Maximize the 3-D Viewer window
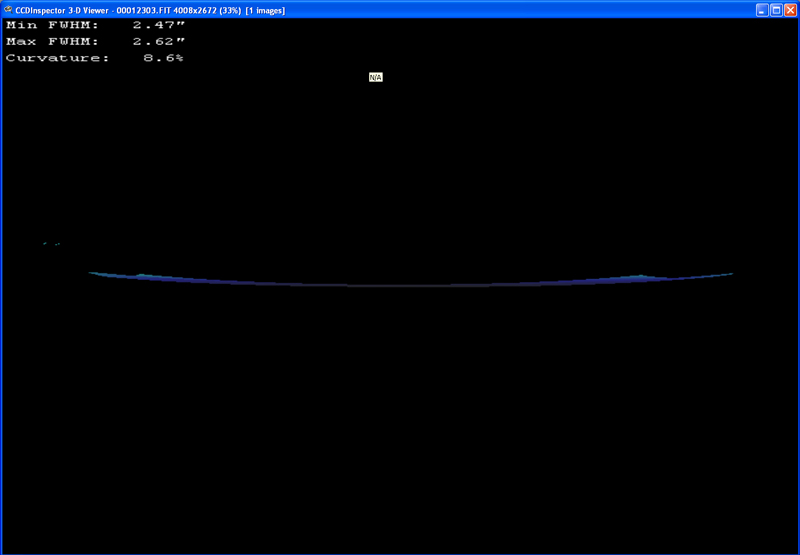 [775, 9]
